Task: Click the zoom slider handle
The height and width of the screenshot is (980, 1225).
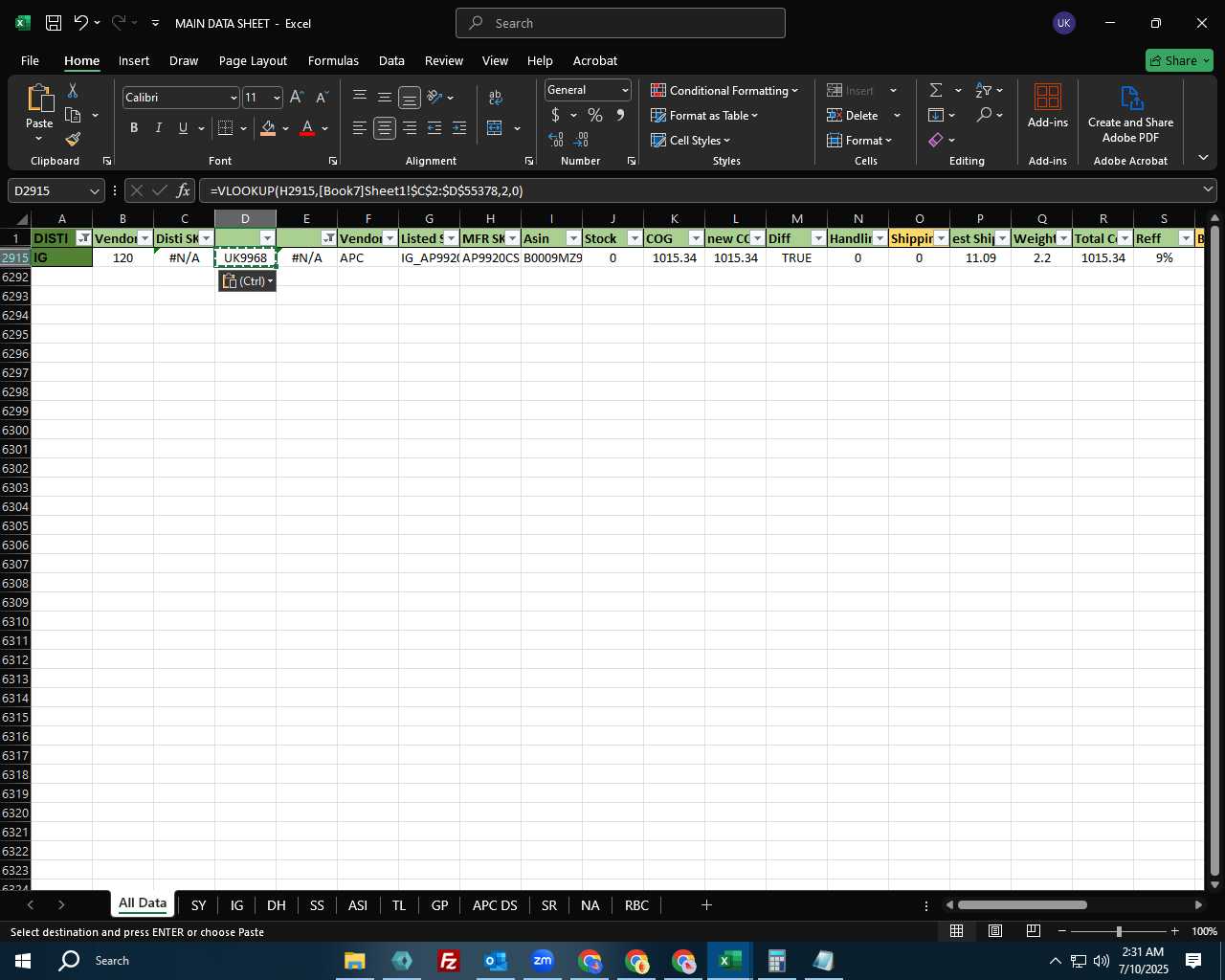Action: [1119, 931]
